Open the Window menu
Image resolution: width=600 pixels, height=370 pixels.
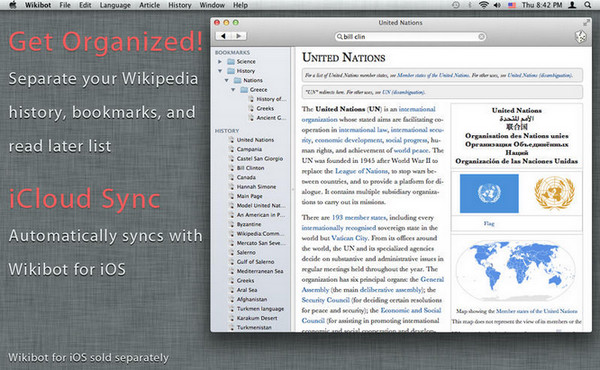212,5
